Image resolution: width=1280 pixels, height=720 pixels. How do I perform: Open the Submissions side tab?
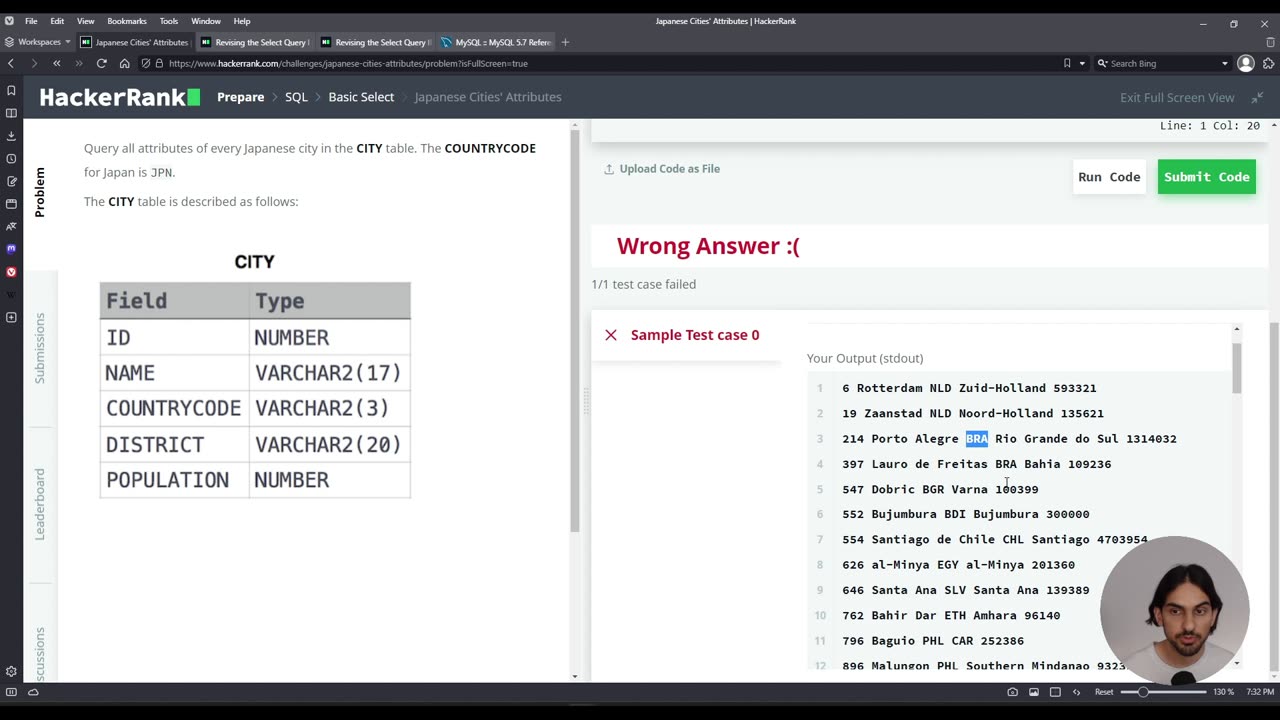point(40,348)
